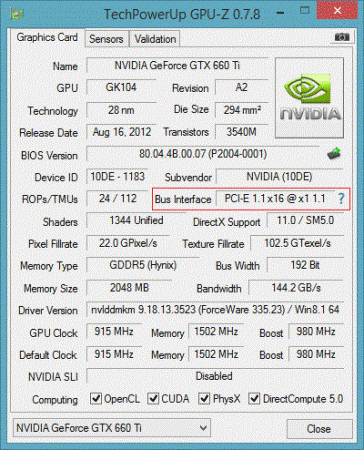364x450 pixels.
Task: Click the camera screenshot icon
Action: coord(342,37)
